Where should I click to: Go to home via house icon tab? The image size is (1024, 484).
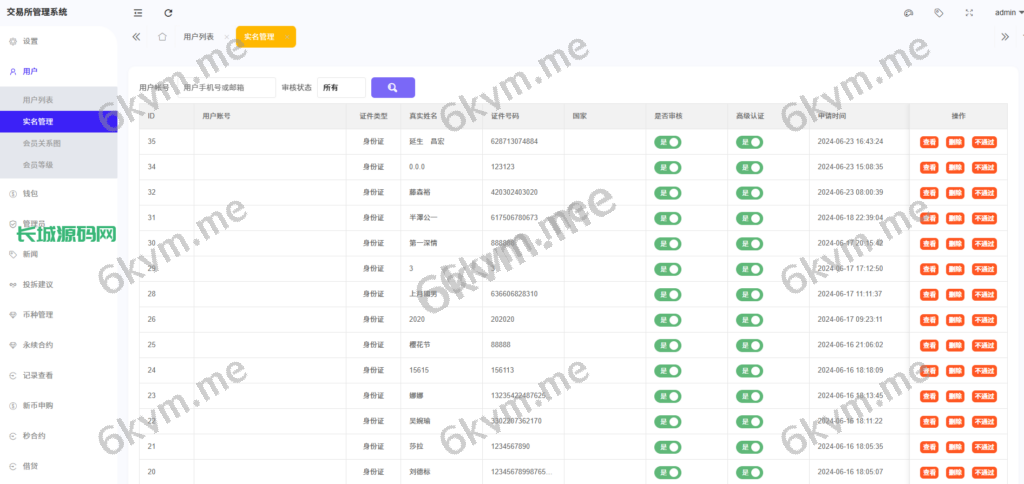coord(162,37)
